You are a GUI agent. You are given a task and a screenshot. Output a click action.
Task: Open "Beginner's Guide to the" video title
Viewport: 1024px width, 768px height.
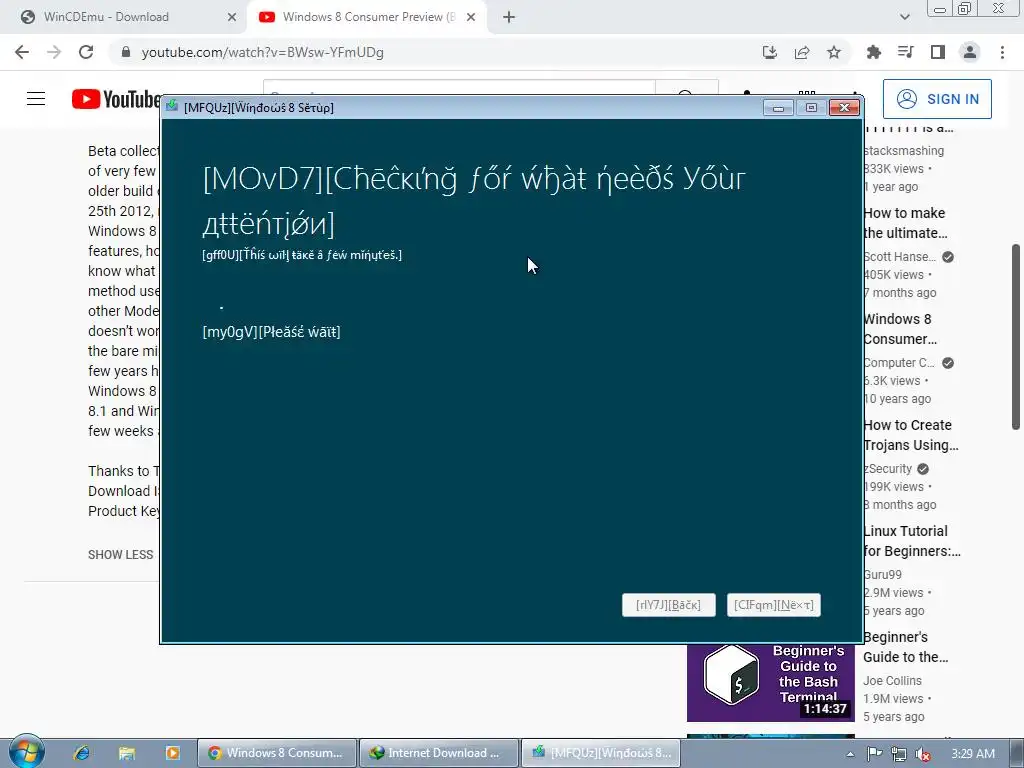tap(905, 647)
